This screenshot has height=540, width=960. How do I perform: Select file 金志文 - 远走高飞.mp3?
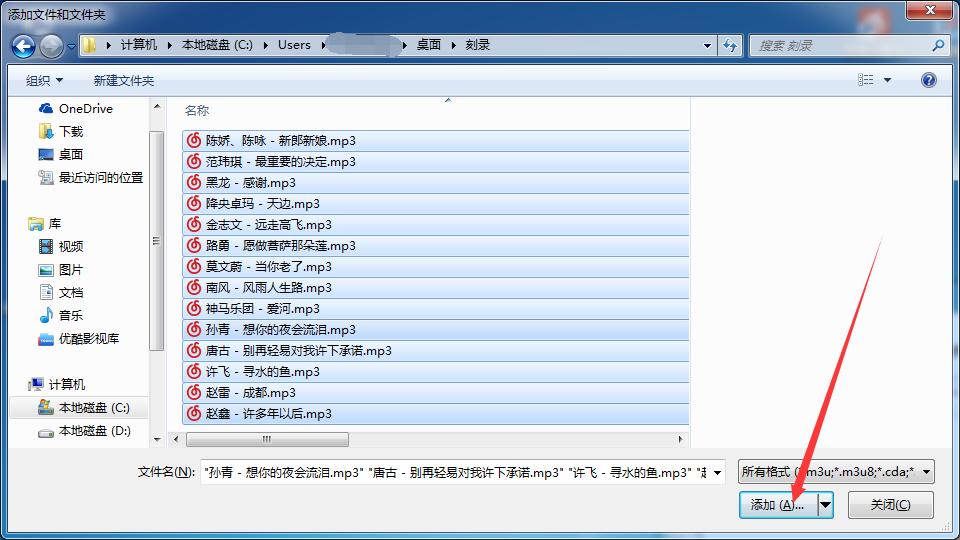(x=435, y=225)
